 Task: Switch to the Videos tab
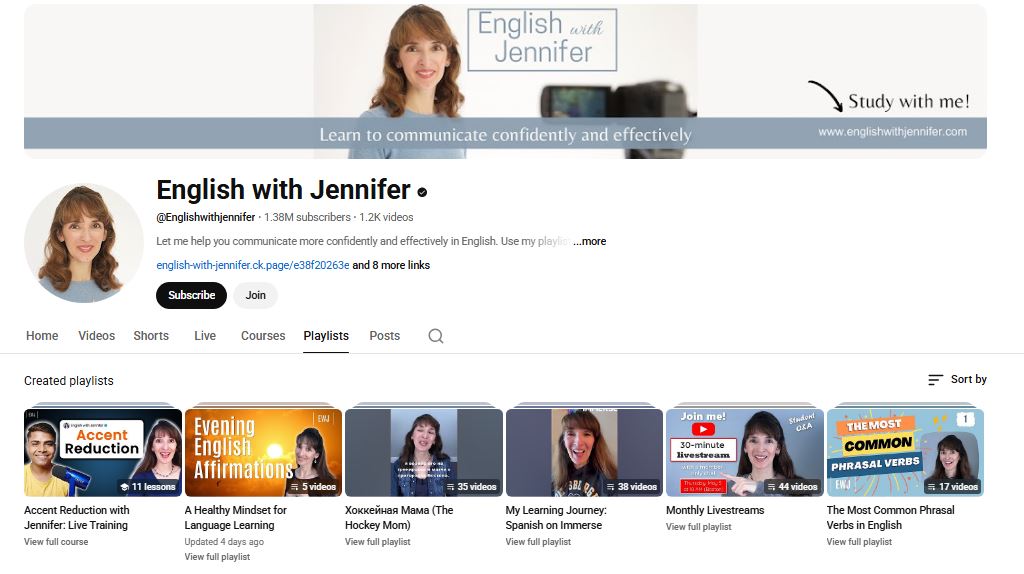[96, 336]
